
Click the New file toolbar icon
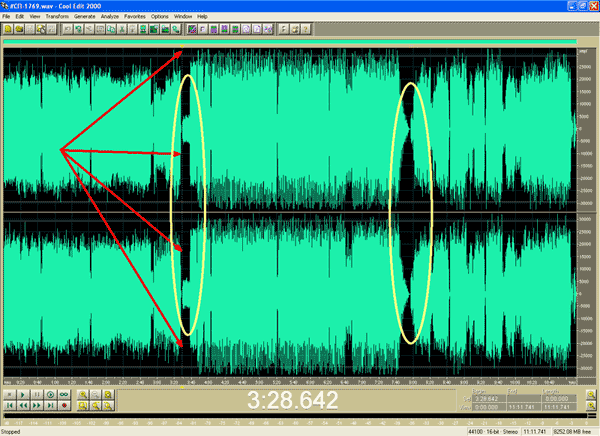click(10, 29)
